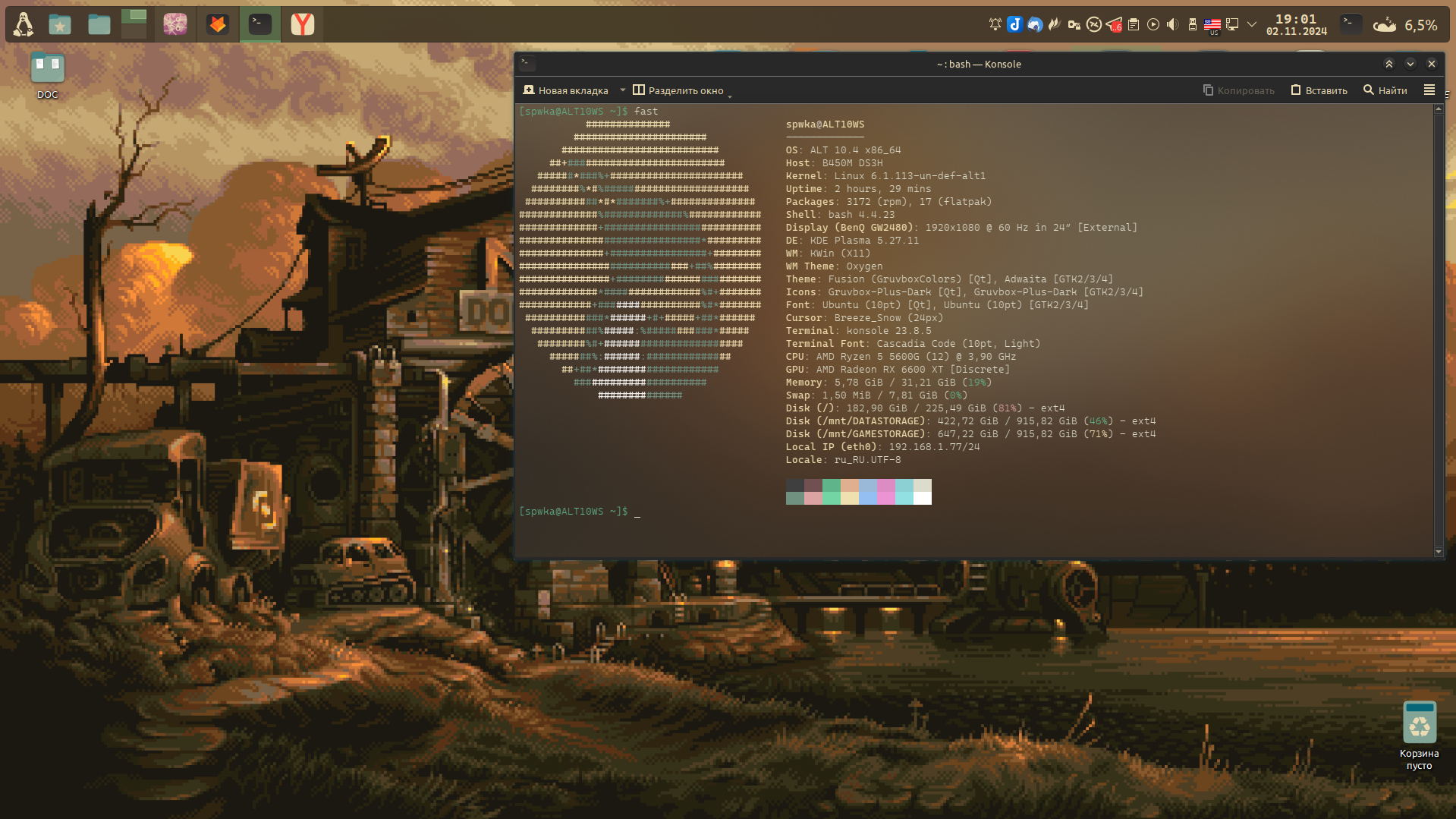Click Konsole scrollbar down arrow
This screenshot has width=1456, height=819.
(x=1439, y=552)
